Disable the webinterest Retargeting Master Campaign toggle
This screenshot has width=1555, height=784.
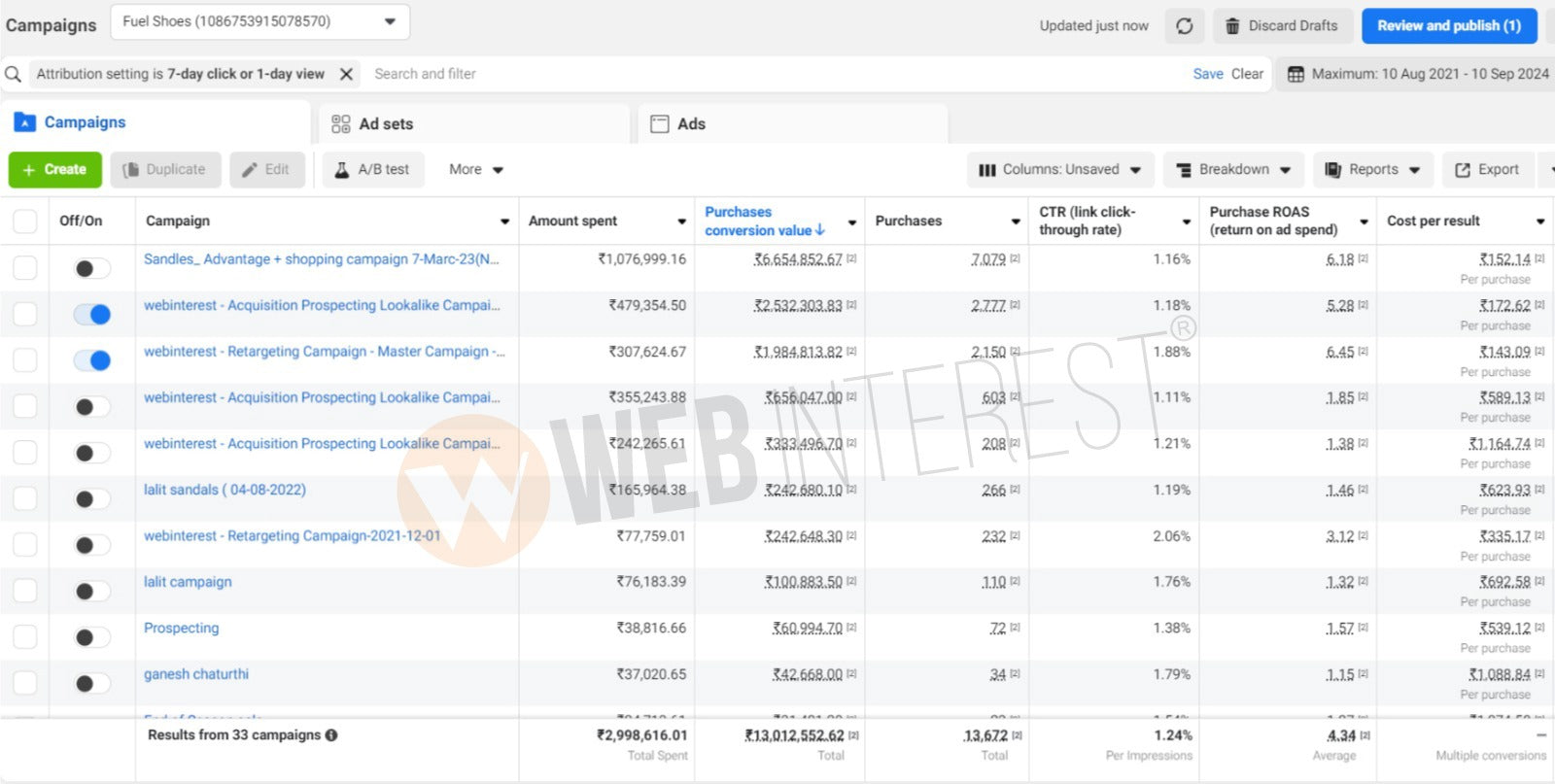[x=92, y=360]
